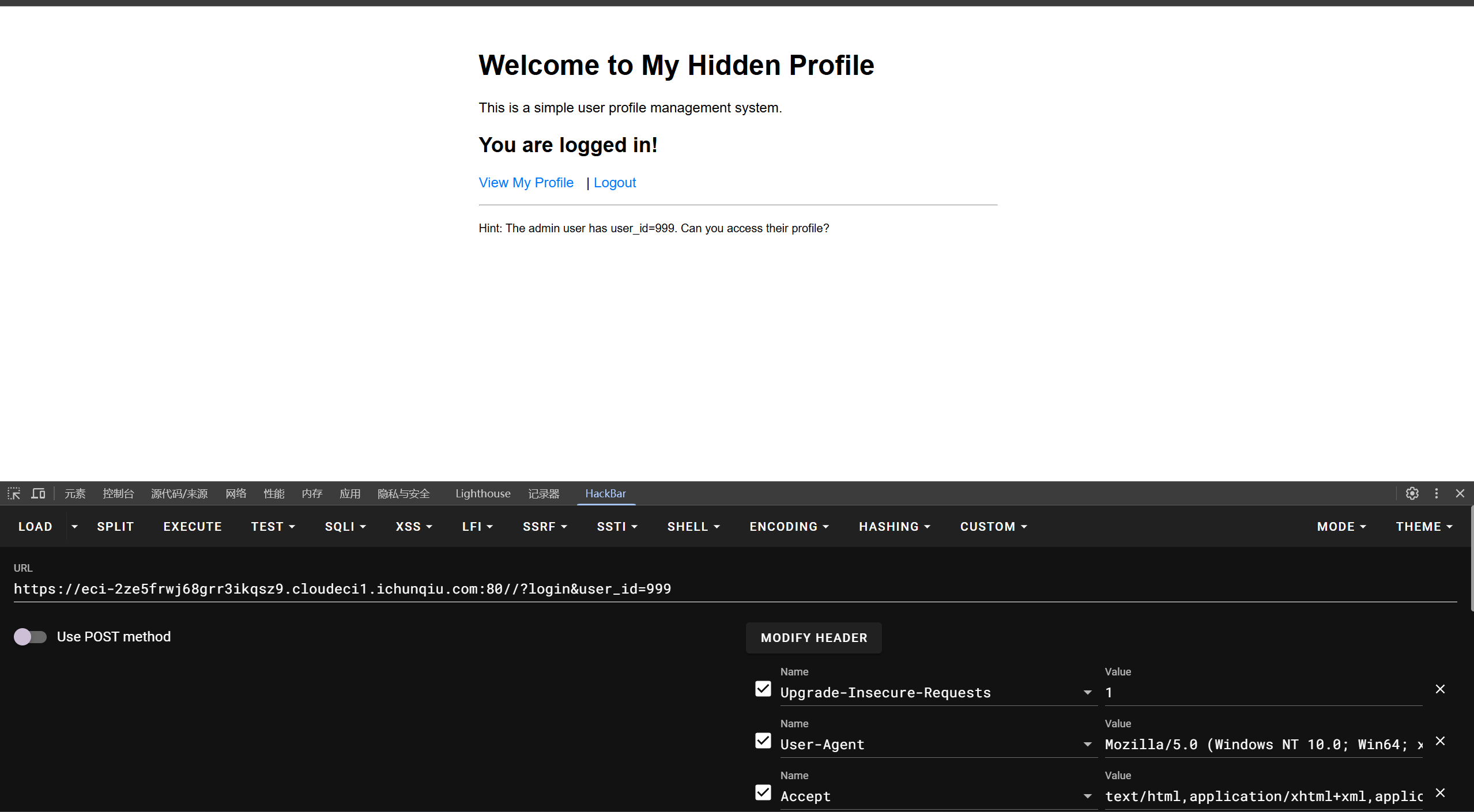Image resolution: width=1474 pixels, height=812 pixels.
Task: Open the THEME dropdown menu
Action: 1424,527
